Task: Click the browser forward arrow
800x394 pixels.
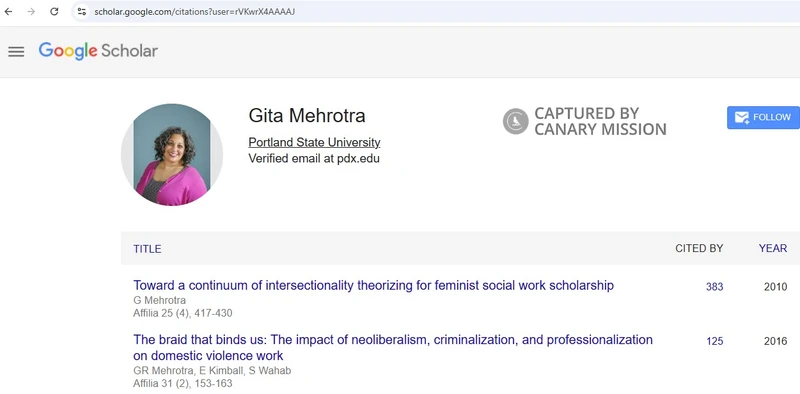Action: pos(31,11)
